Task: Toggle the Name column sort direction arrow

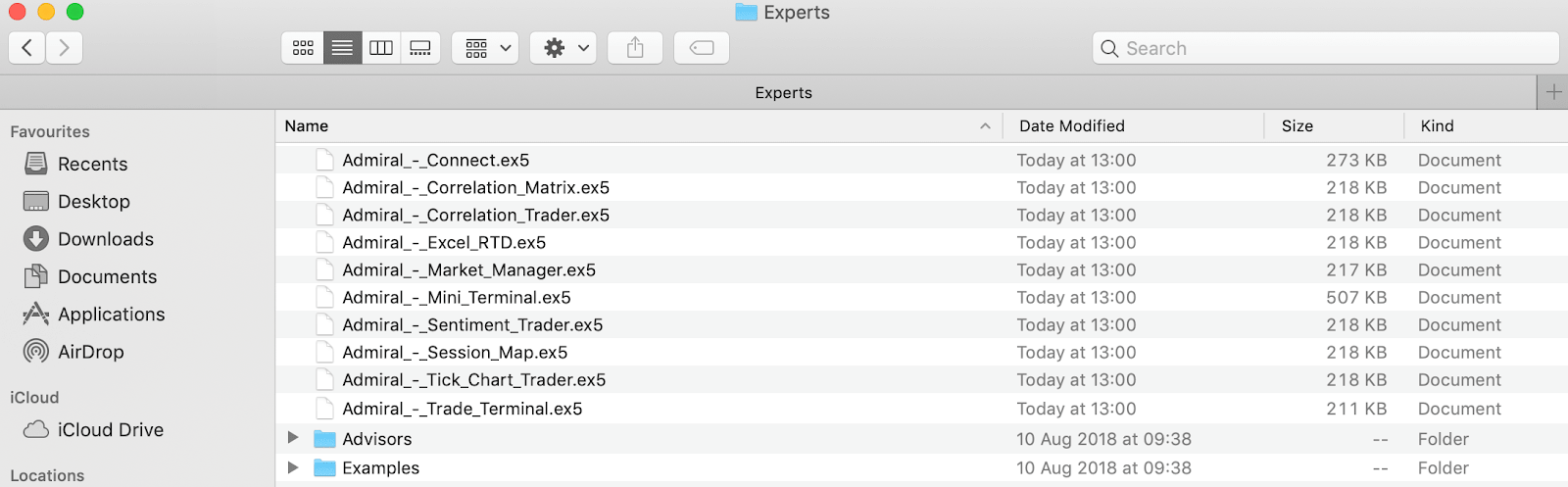Action: point(985,126)
